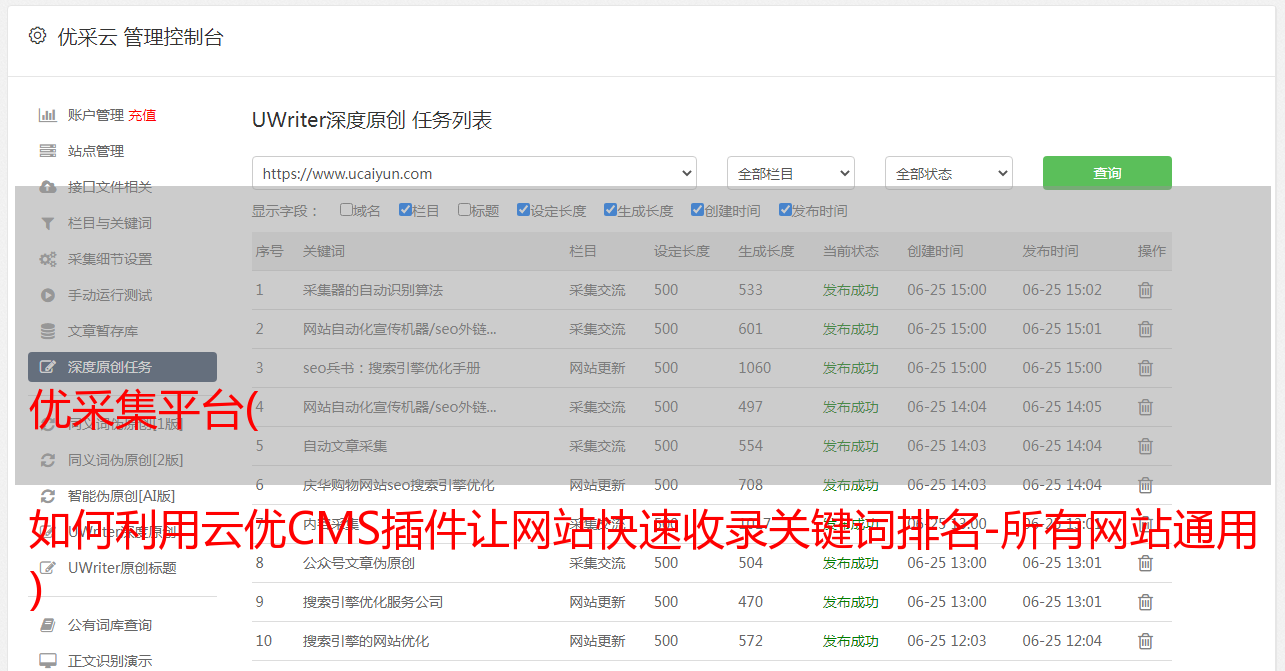
Task: Delete row 5 自动文章采集 task
Action: (x=1145, y=446)
